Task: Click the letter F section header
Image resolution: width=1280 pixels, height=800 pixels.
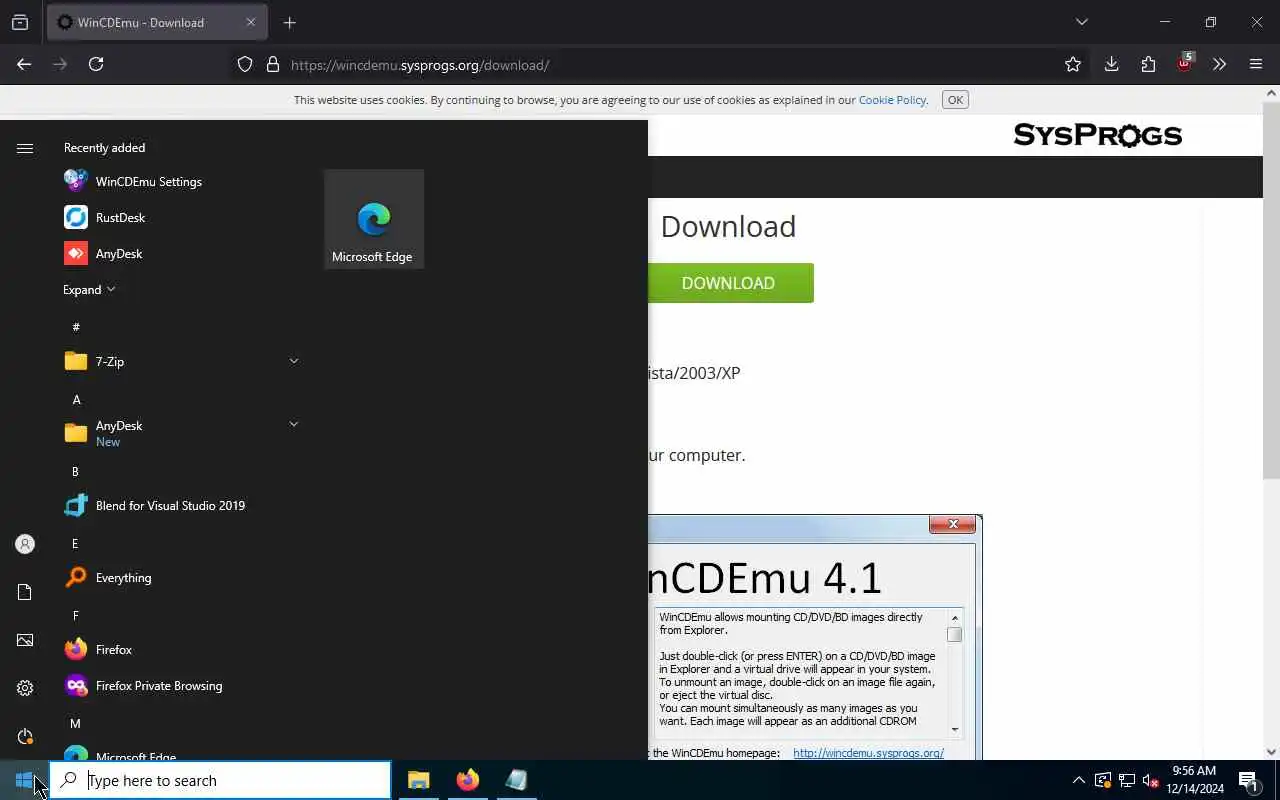Action: click(x=75, y=615)
